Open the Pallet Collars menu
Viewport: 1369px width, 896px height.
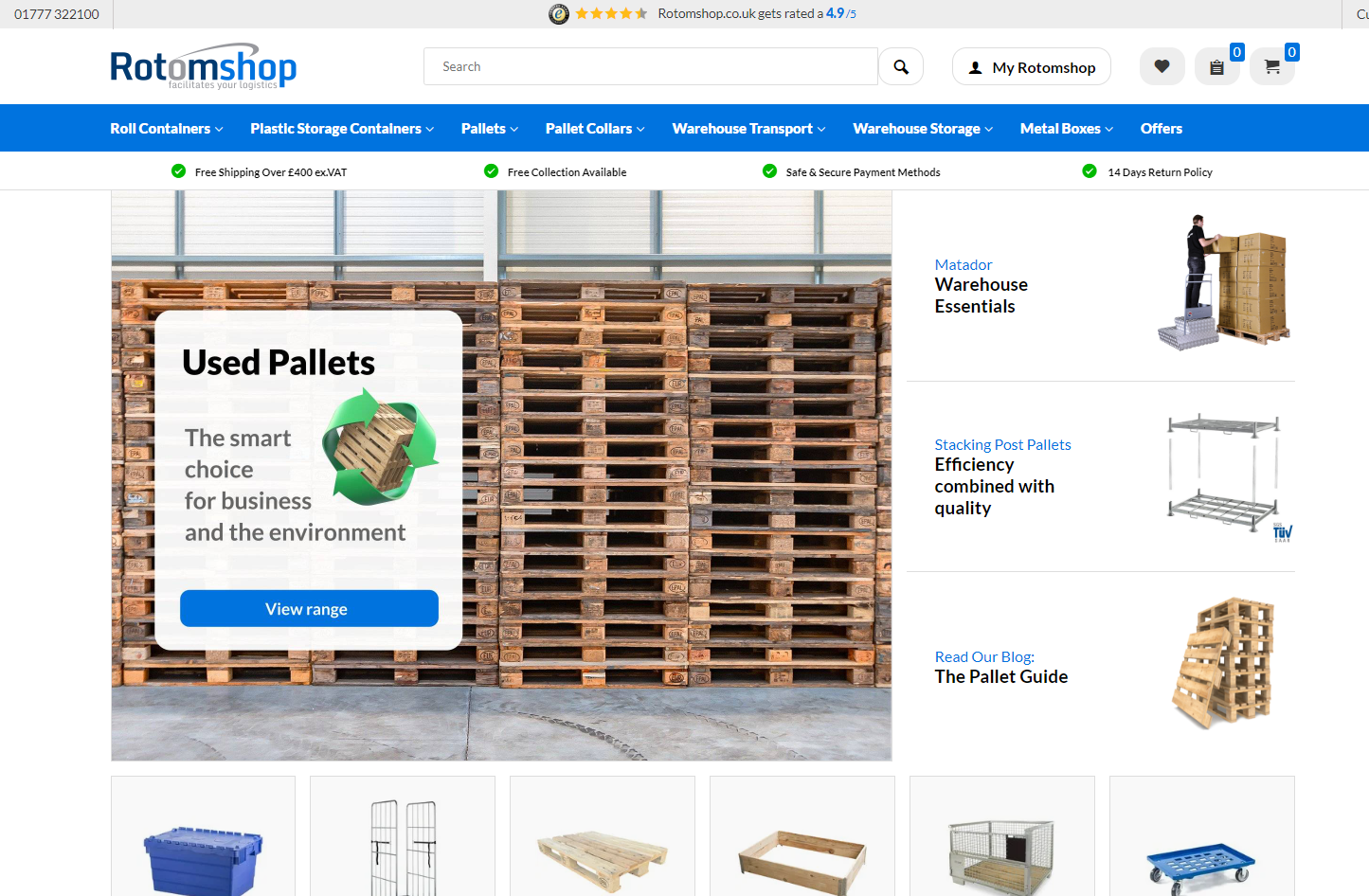(x=595, y=128)
